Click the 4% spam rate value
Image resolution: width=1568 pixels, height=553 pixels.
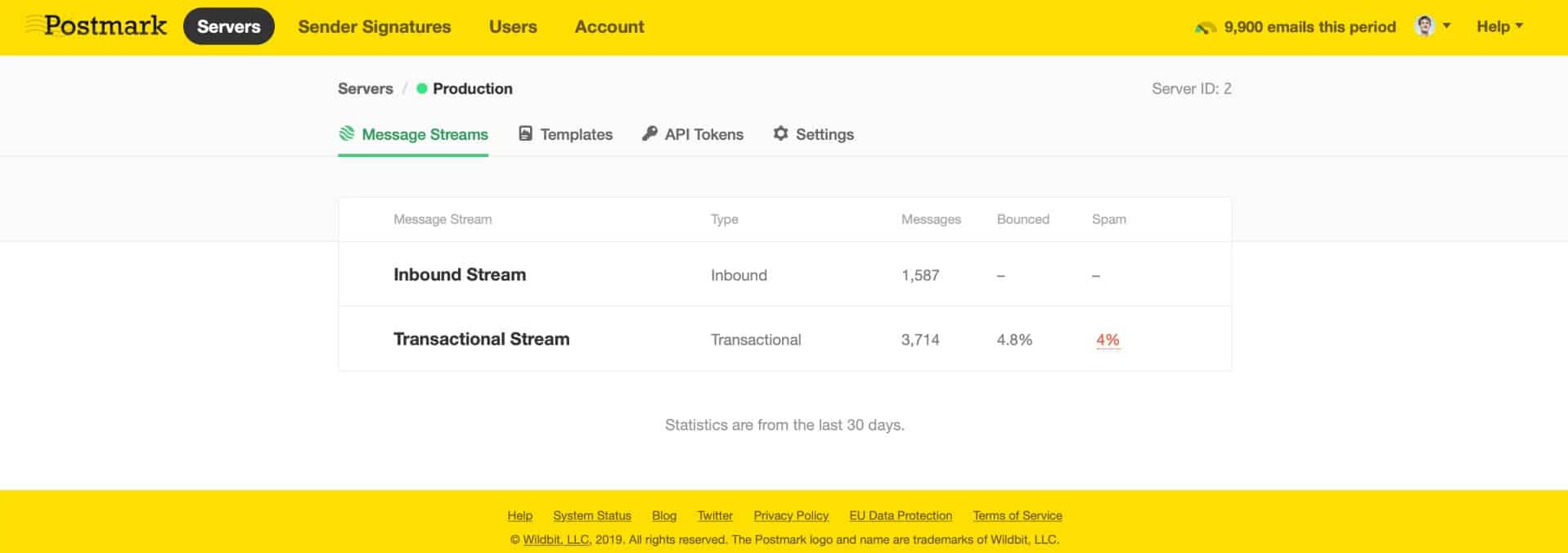1107,339
